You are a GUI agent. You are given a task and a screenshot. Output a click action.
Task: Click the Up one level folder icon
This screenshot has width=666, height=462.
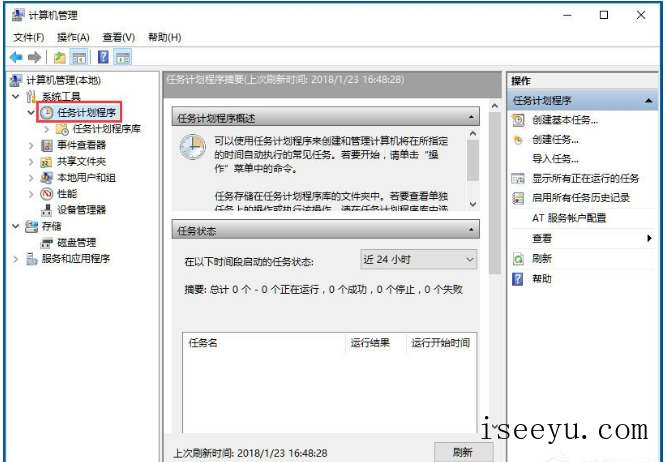point(60,57)
